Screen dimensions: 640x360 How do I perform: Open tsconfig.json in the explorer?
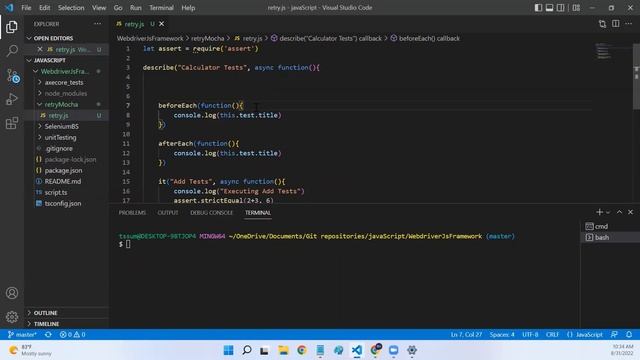(67, 203)
